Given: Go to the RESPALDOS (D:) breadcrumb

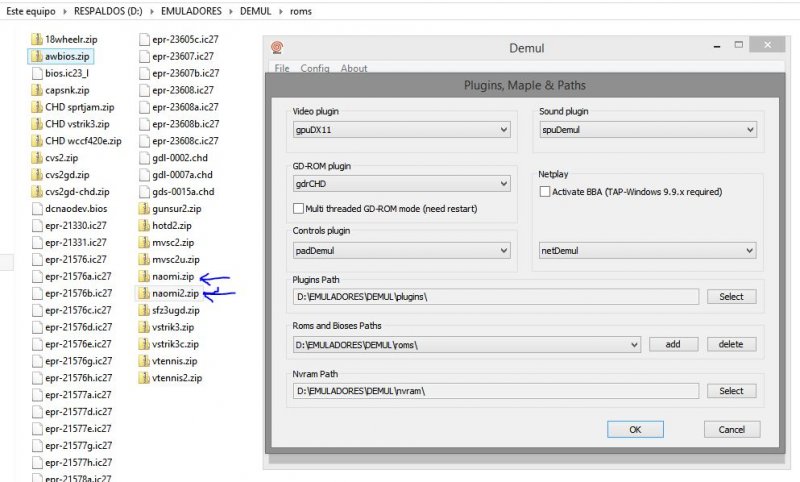Looking at the screenshot, I should point(108,11).
